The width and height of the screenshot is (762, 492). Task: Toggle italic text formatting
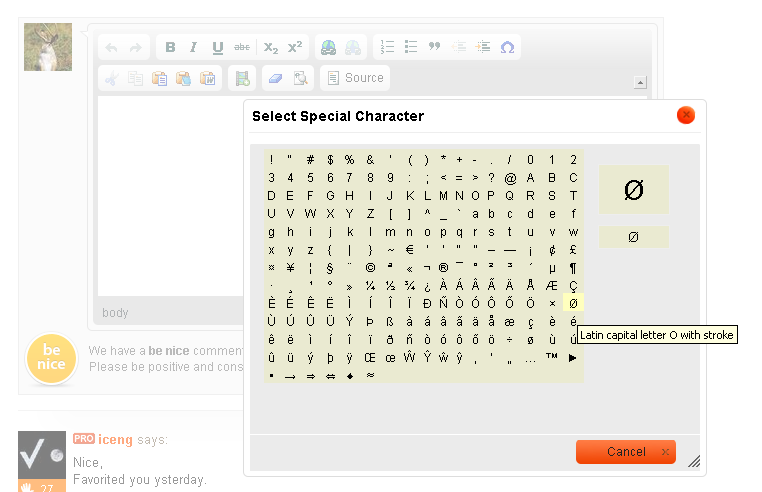tap(194, 47)
